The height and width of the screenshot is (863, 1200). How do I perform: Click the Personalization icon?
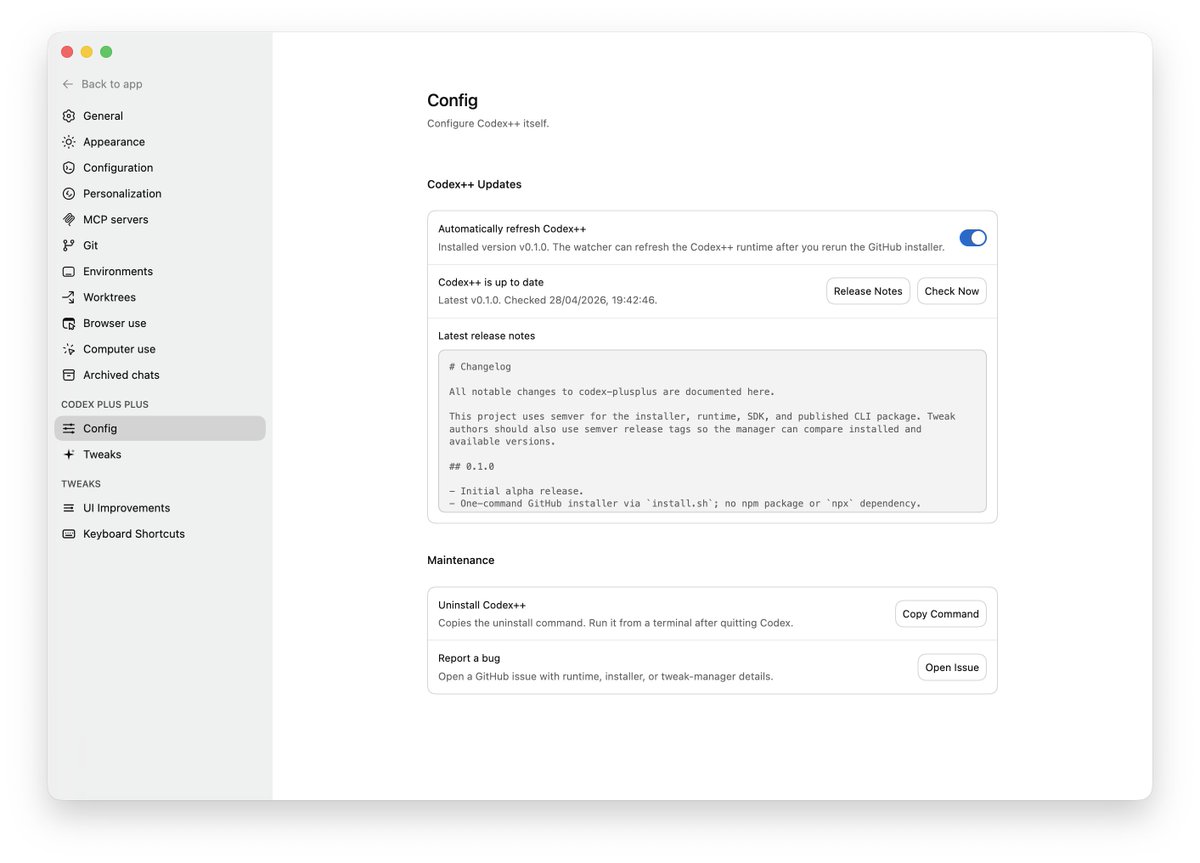tap(69, 194)
